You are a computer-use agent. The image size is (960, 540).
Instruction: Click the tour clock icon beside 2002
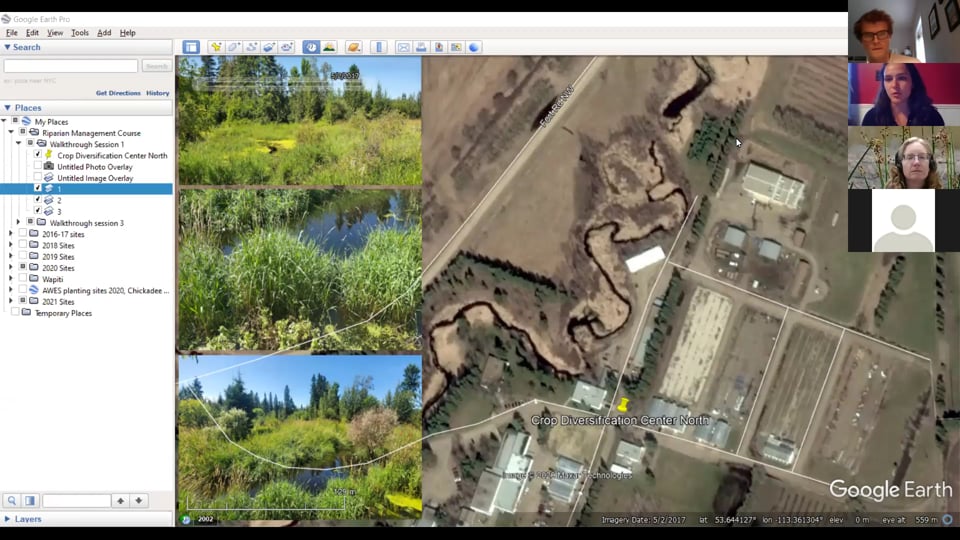tap(186, 519)
